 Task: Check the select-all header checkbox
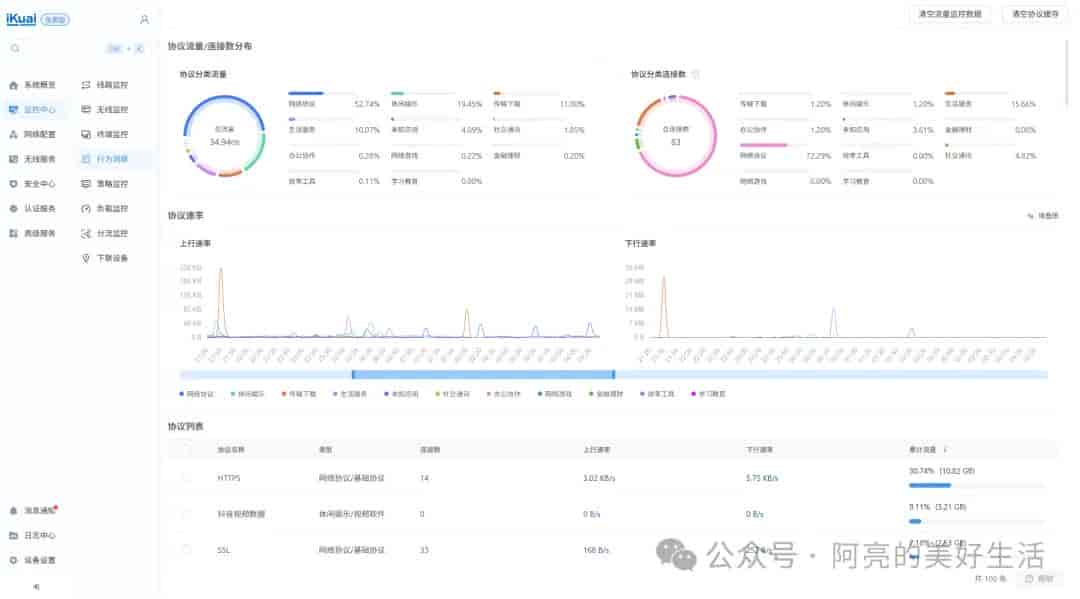(186, 450)
